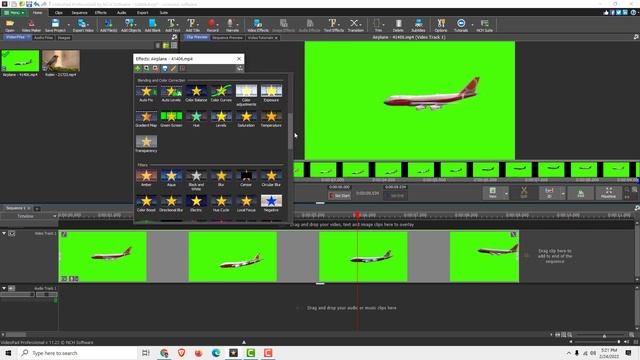
Task: Select the Airplane video thumbnail in bin
Action: [x=20, y=61]
